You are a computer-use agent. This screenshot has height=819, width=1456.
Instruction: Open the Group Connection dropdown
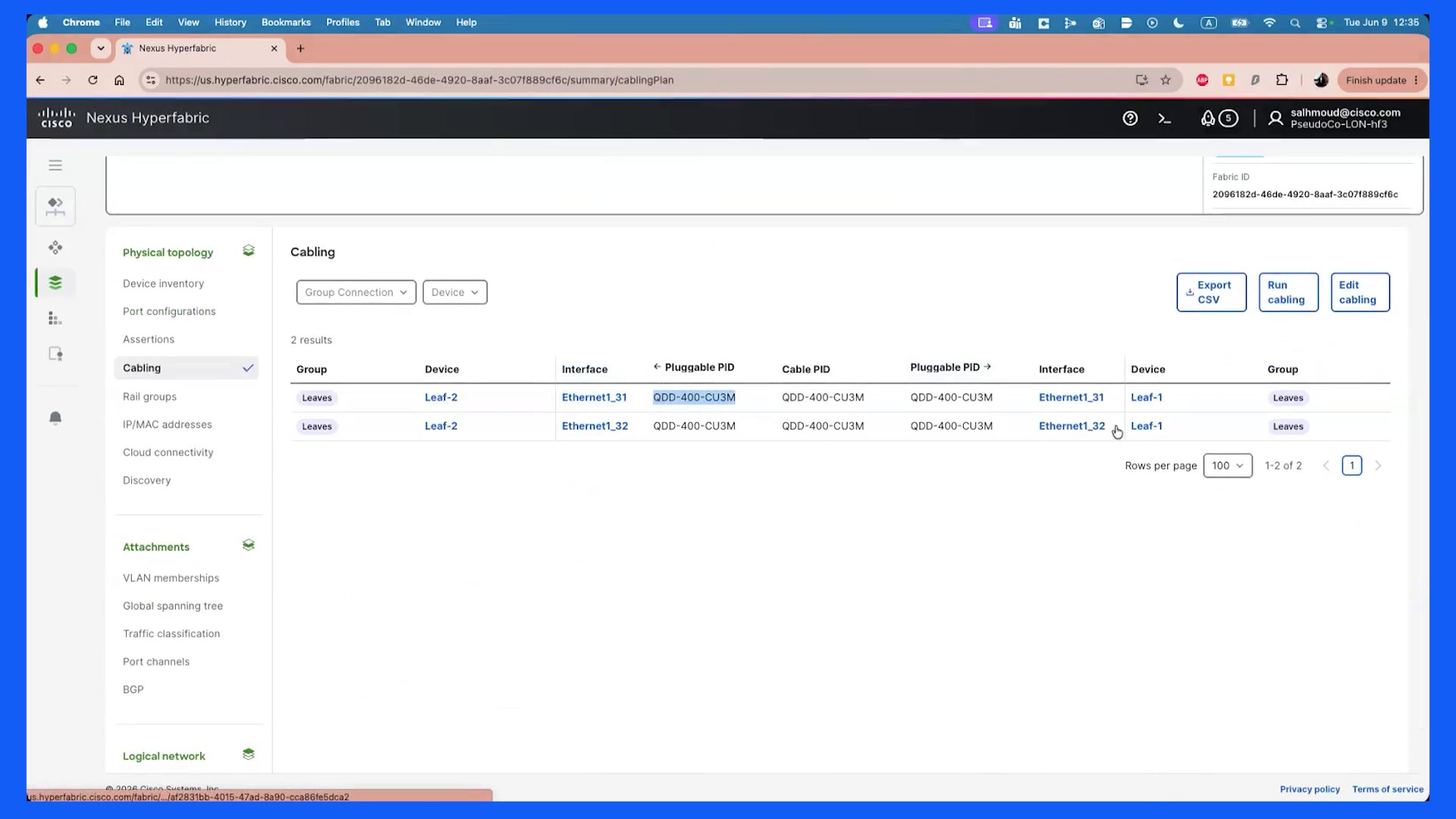tap(356, 292)
